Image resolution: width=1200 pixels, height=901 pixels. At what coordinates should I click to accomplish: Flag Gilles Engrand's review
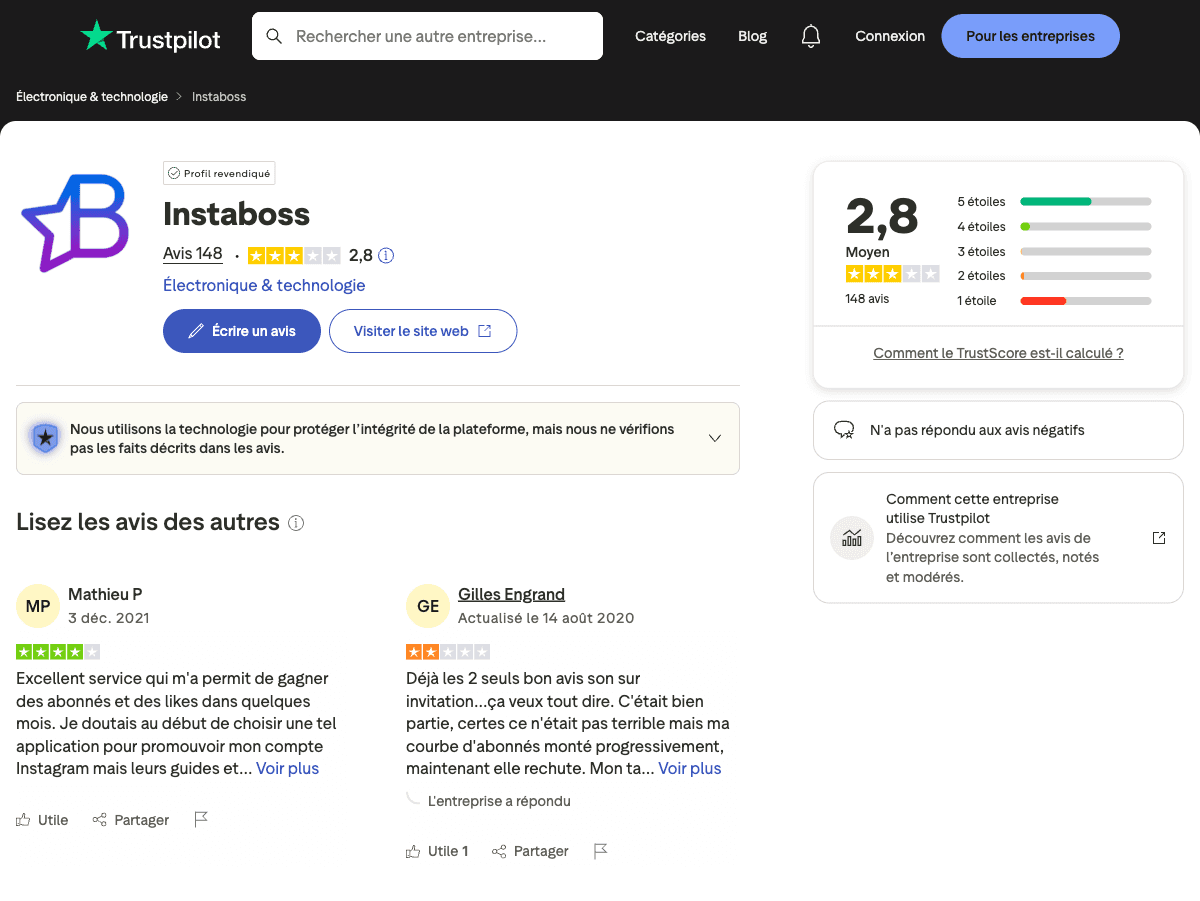(600, 851)
